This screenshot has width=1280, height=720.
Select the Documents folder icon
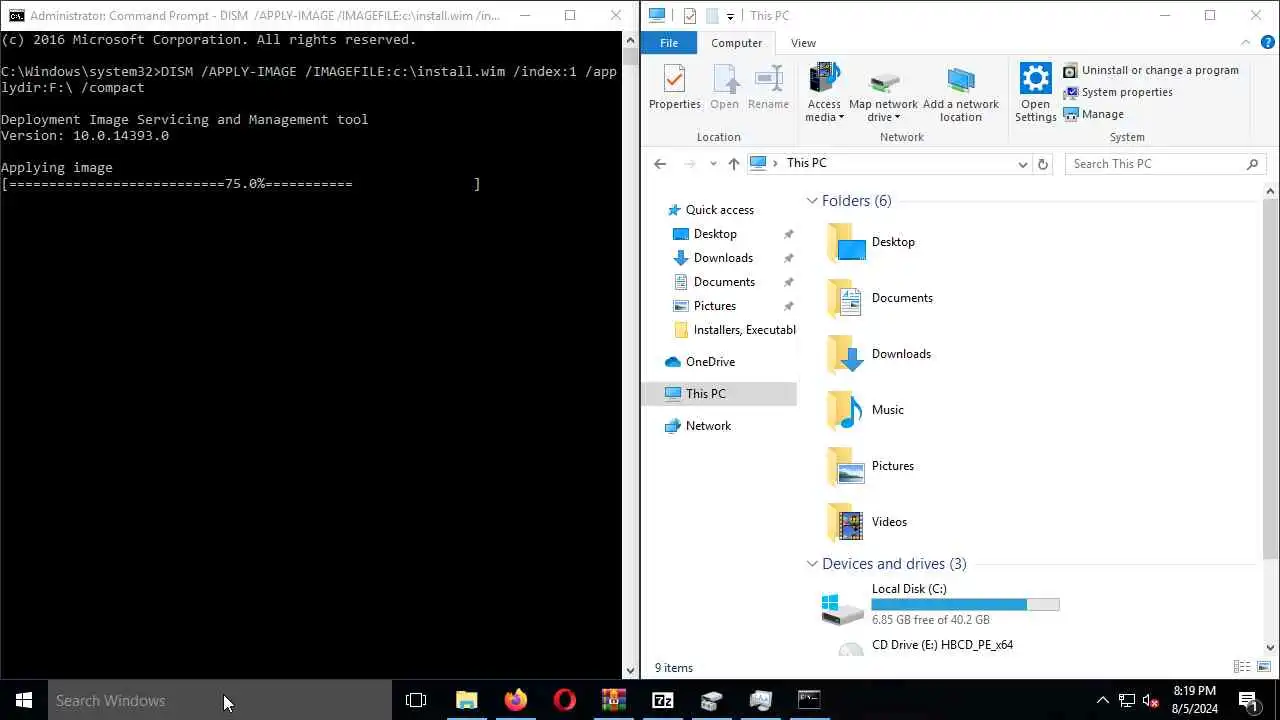846,299
